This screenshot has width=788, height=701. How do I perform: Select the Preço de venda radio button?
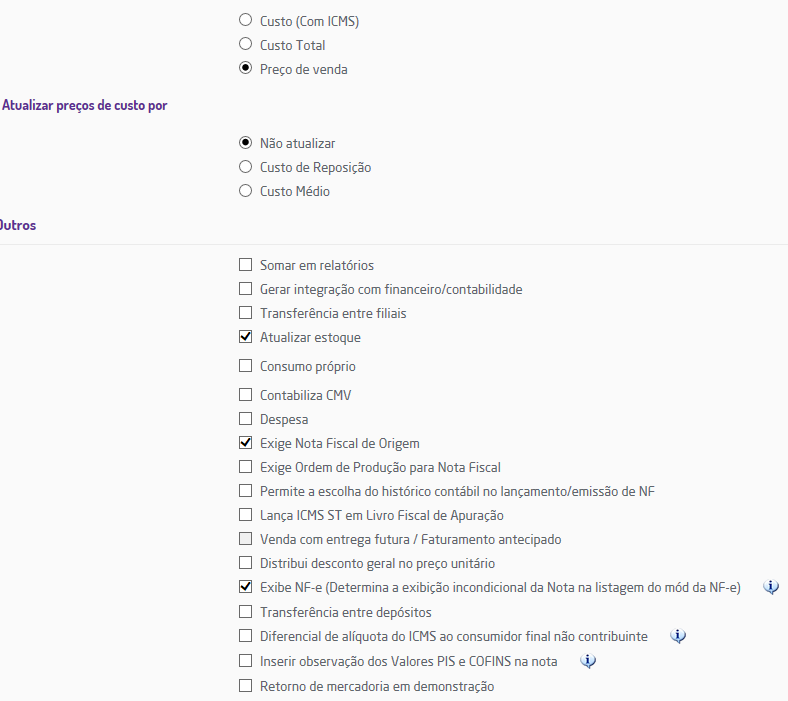coord(246,69)
